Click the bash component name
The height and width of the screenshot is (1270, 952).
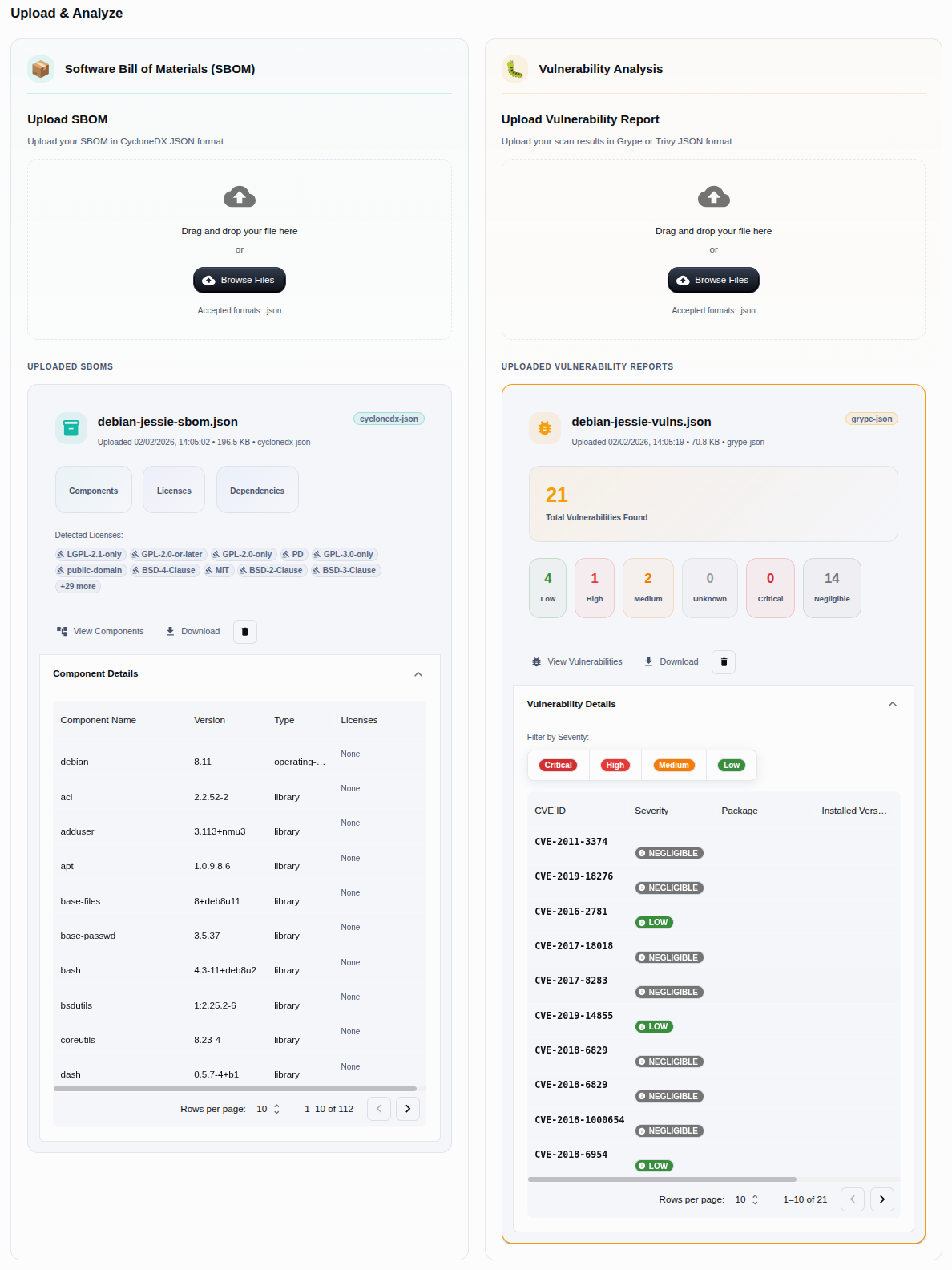click(71, 970)
